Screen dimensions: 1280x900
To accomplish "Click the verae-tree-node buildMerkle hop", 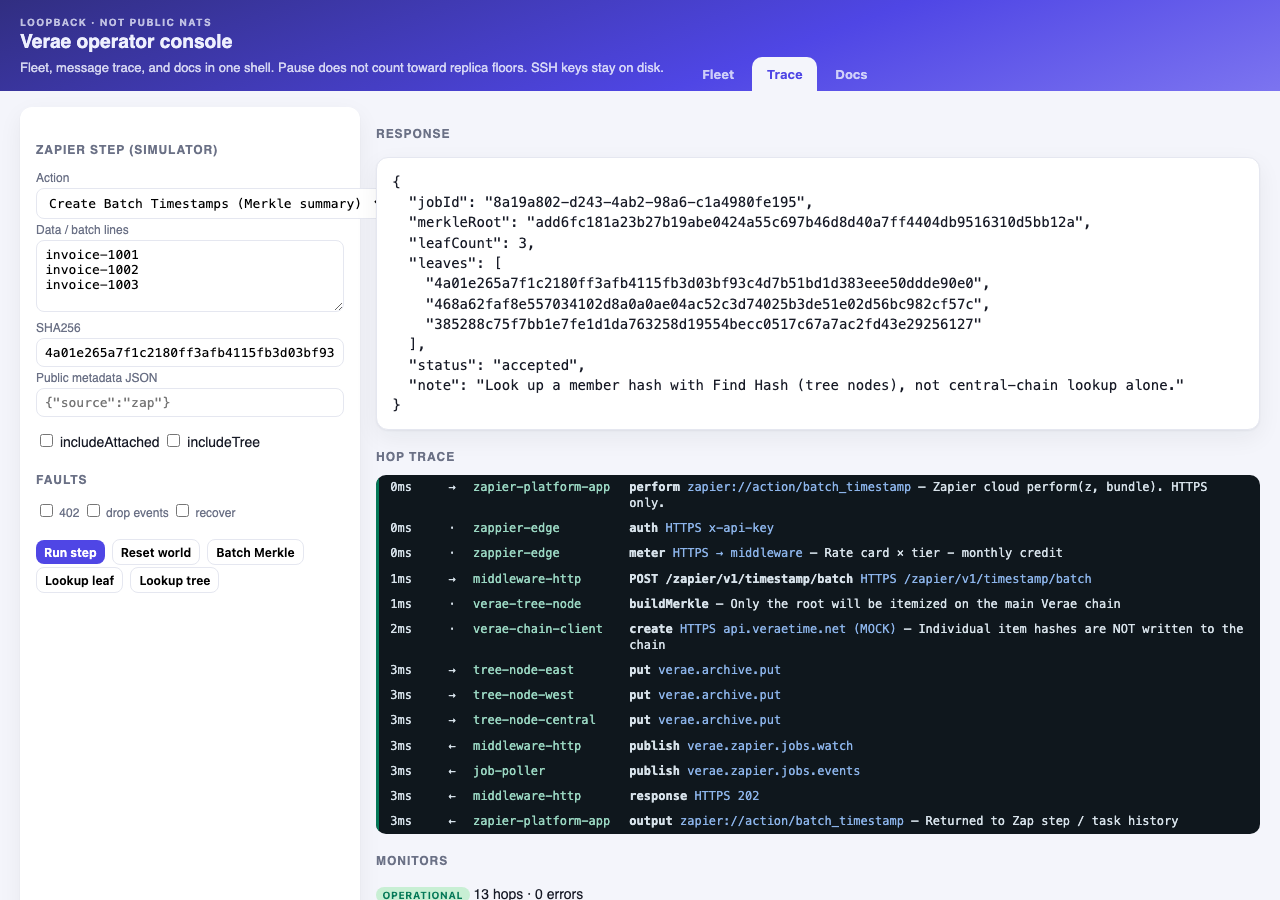I will pos(818,604).
